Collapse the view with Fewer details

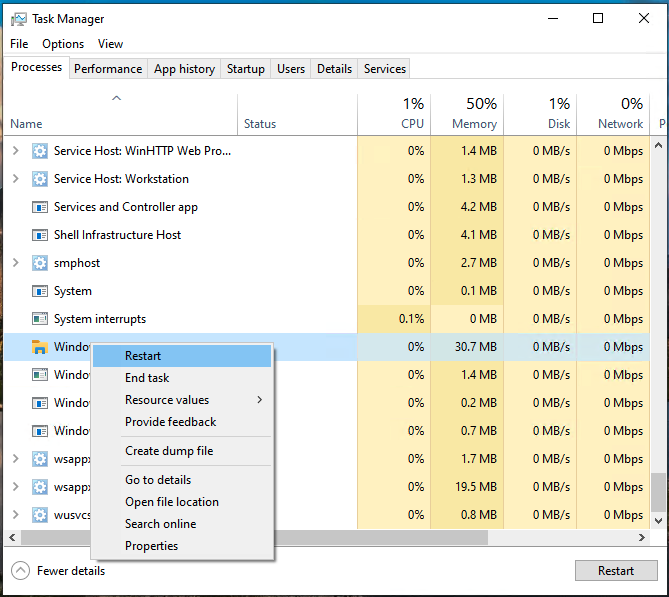click(58, 571)
